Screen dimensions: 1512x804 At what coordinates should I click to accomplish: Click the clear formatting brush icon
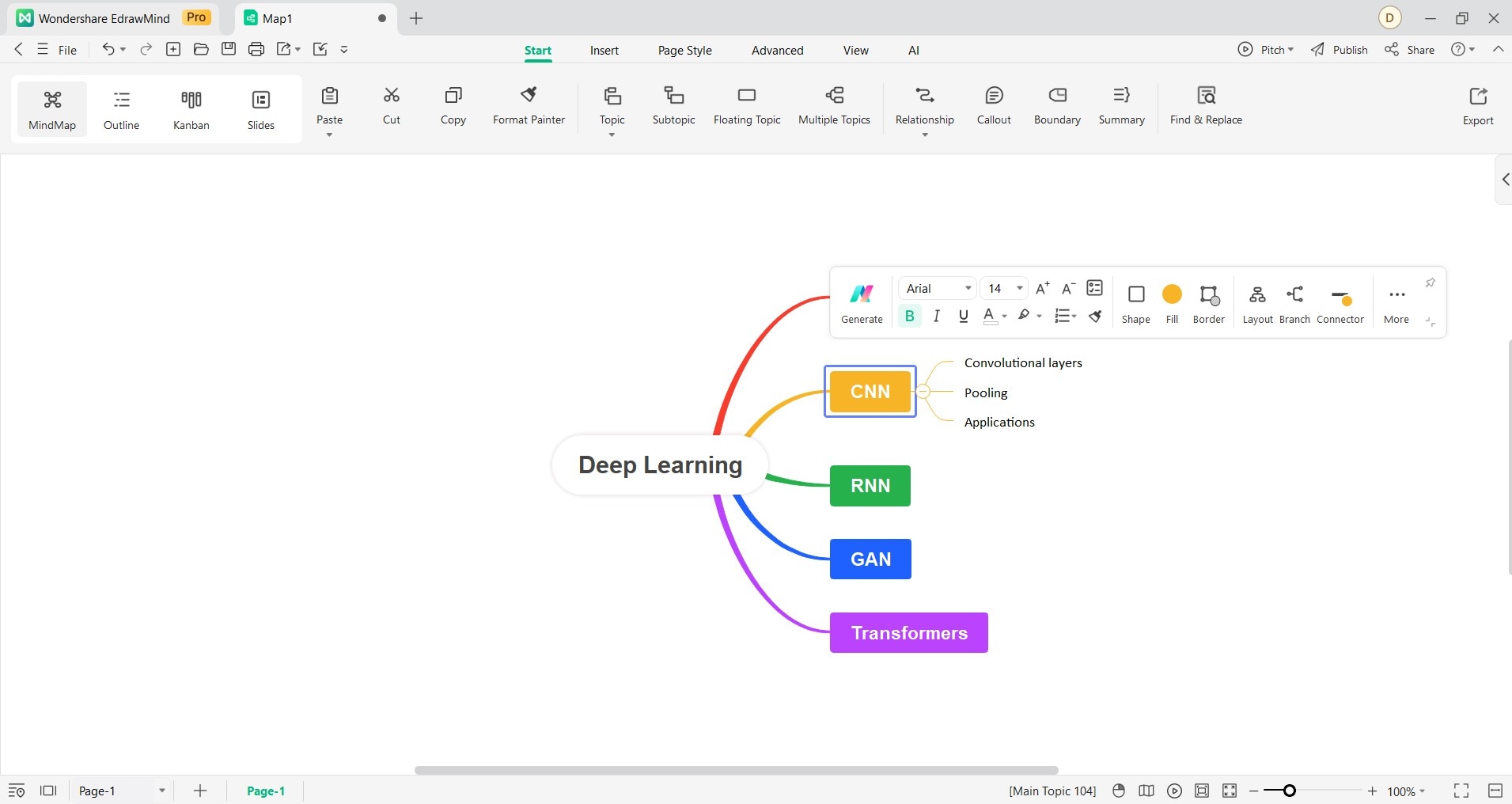[x=1095, y=316]
